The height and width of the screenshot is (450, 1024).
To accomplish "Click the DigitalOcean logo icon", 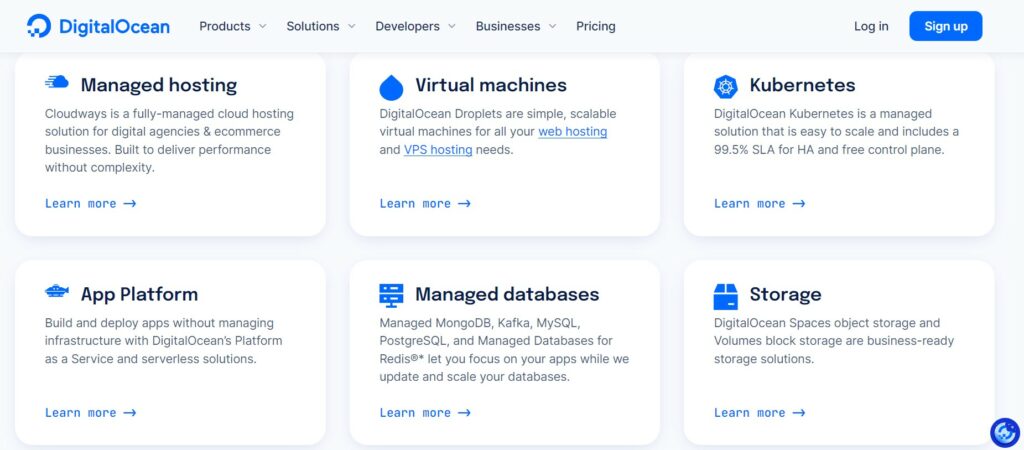I will 39,26.
